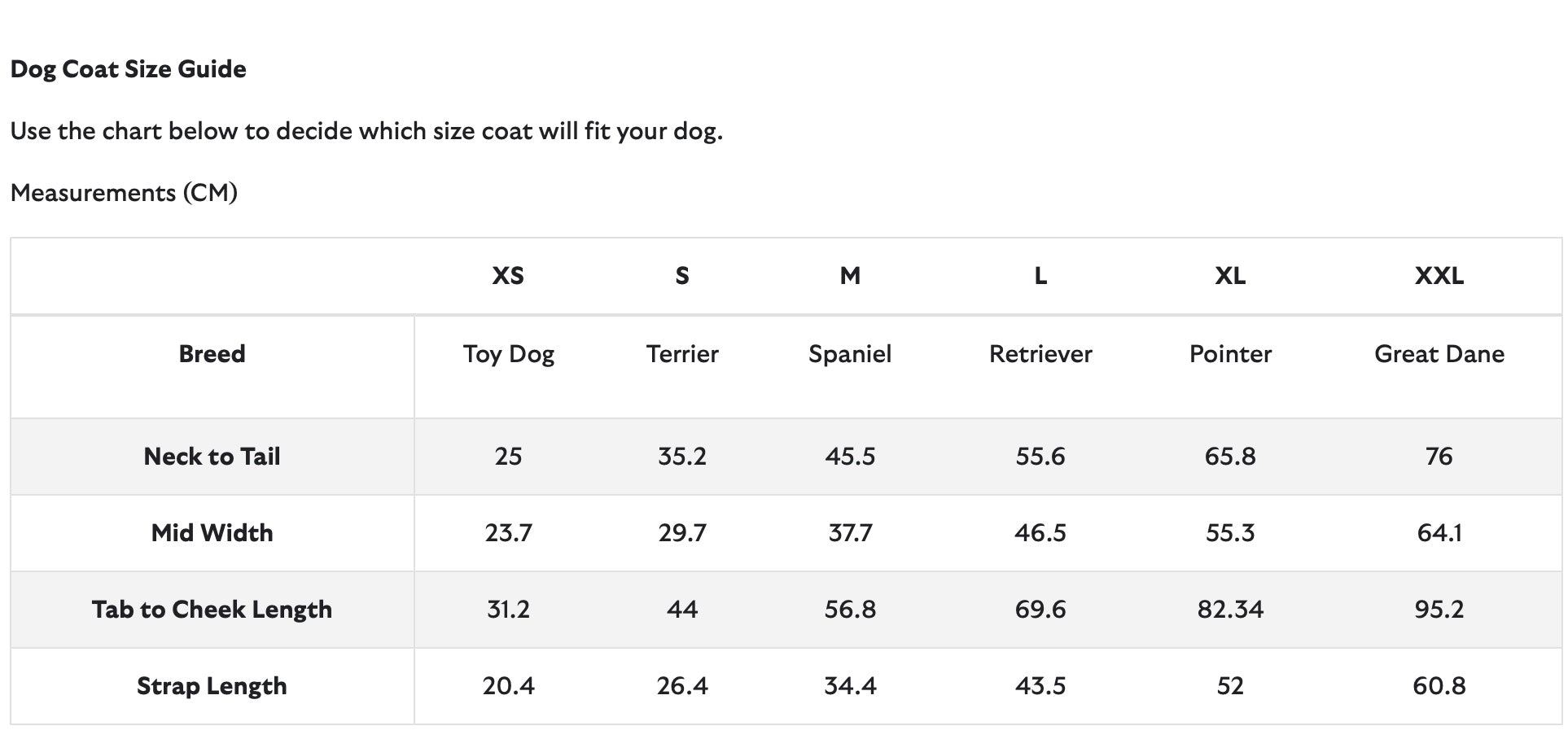Click the M size column header
This screenshot has height=739, width=1568.
pos(850,276)
